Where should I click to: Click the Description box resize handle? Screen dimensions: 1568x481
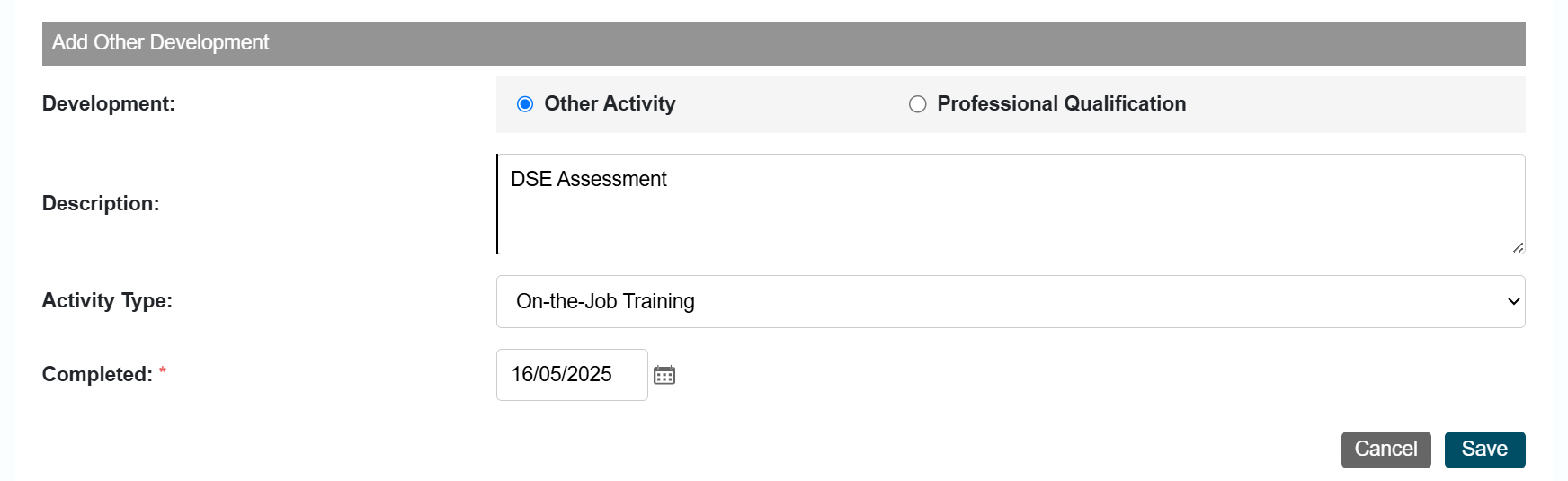pyautogui.click(x=1518, y=246)
